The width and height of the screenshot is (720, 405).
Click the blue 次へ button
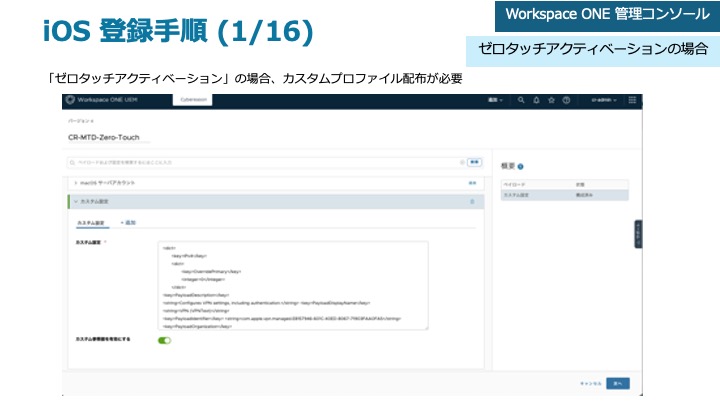[618, 383]
